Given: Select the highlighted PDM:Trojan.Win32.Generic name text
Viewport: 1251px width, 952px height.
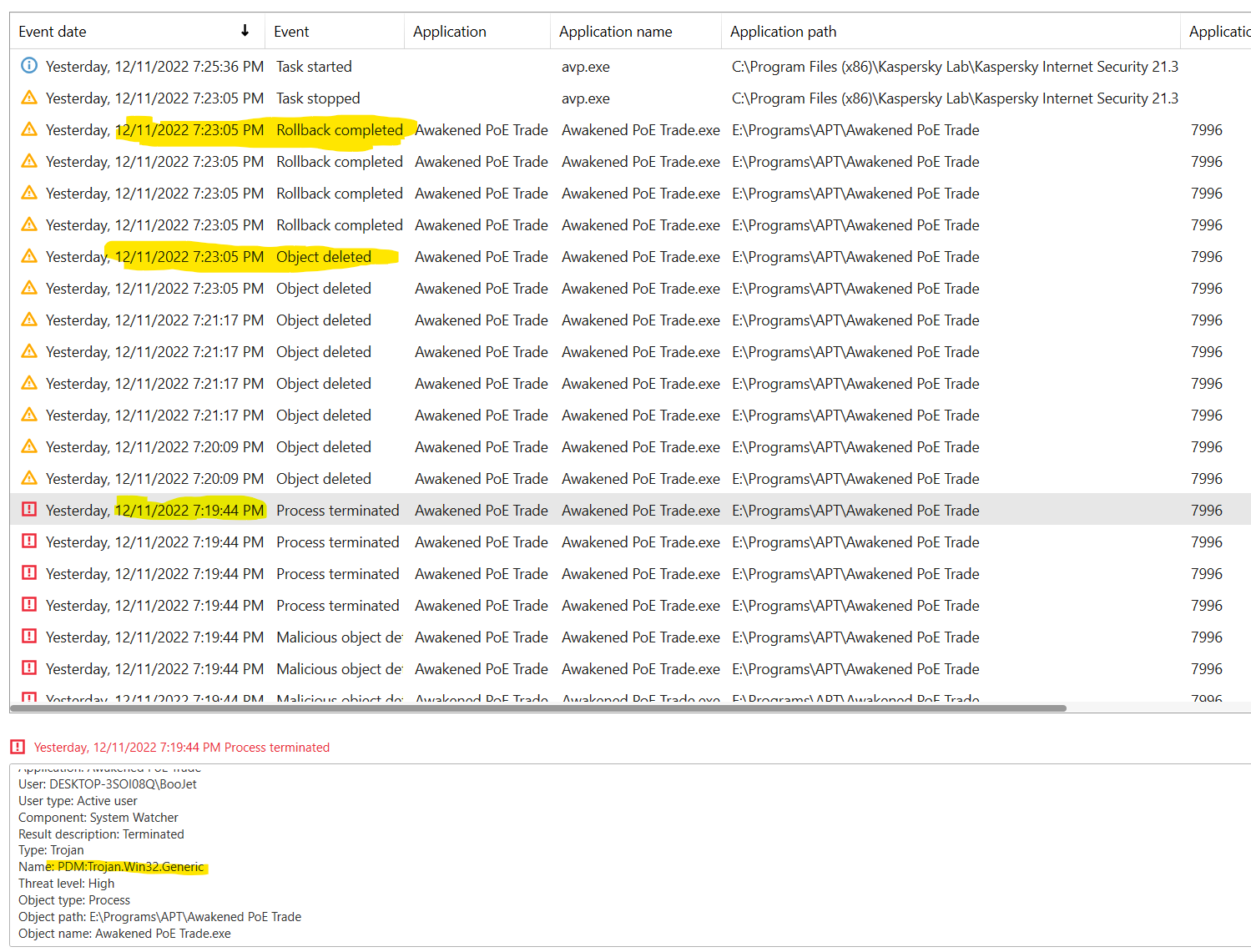Looking at the screenshot, I should [129, 866].
